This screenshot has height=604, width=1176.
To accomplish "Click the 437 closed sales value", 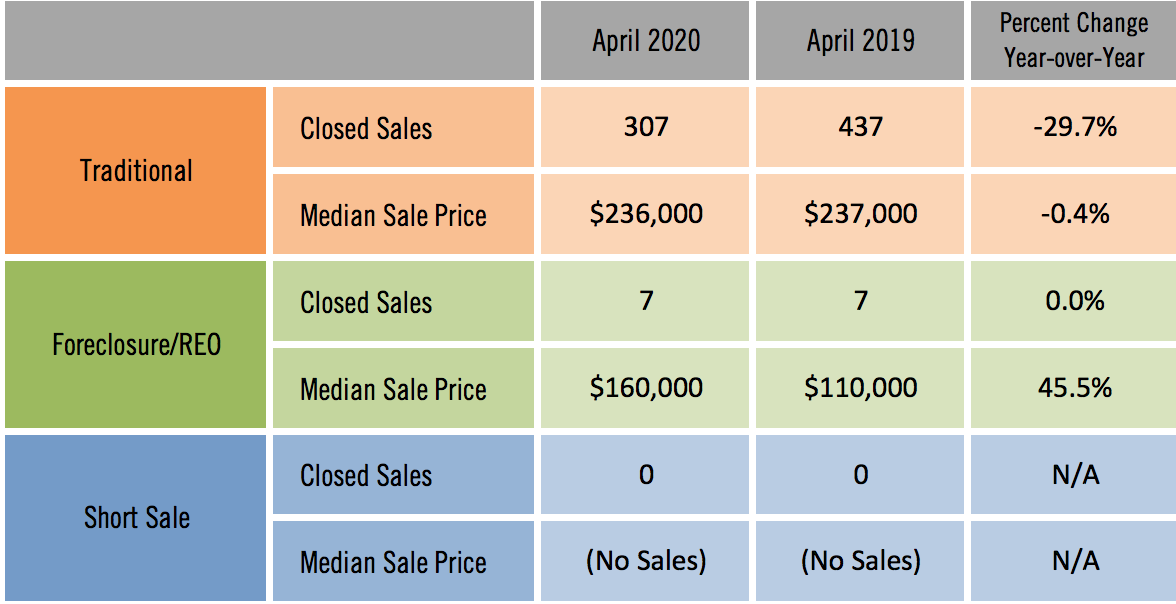I will tap(860, 128).
